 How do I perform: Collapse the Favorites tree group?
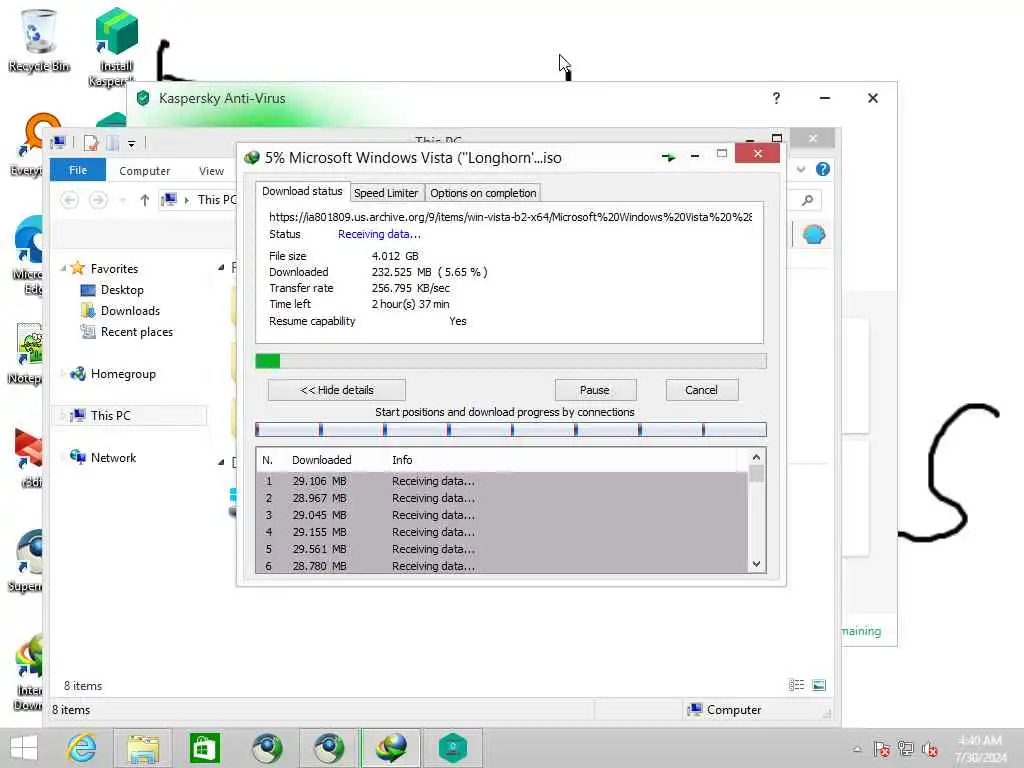[x=63, y=268]
